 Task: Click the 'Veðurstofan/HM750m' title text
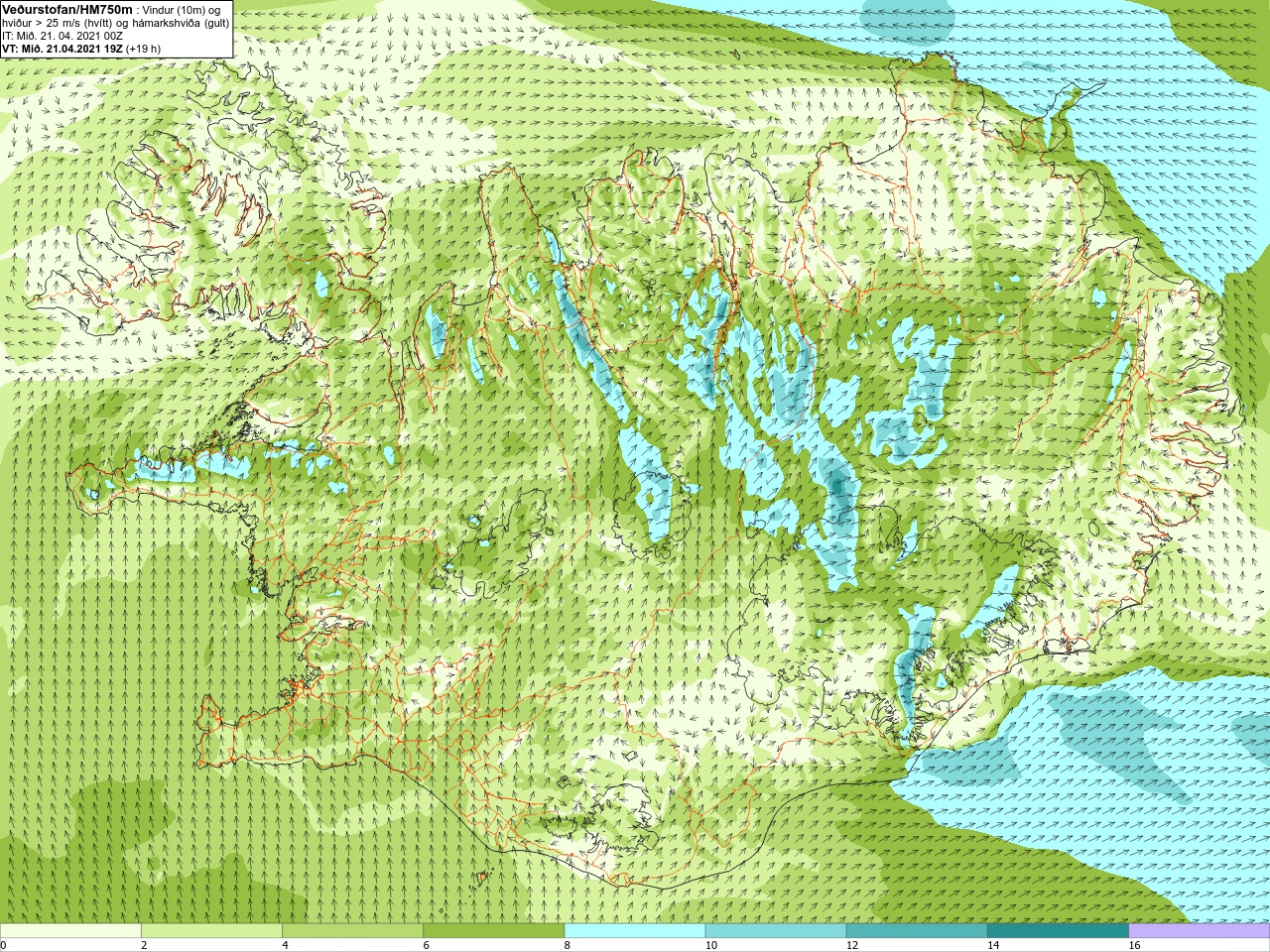tap(66, 9)
